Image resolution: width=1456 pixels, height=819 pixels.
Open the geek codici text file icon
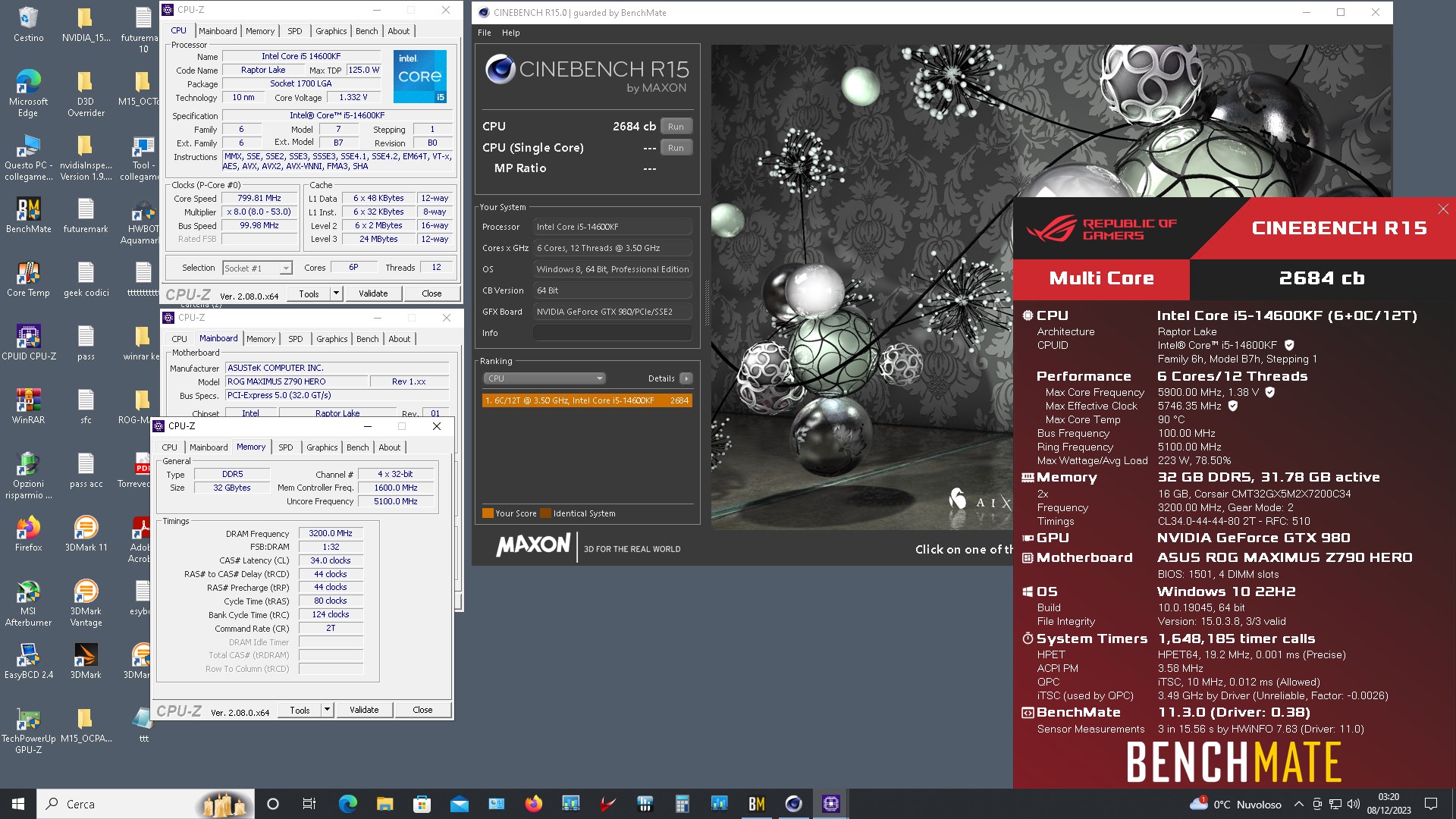point(86,278)
